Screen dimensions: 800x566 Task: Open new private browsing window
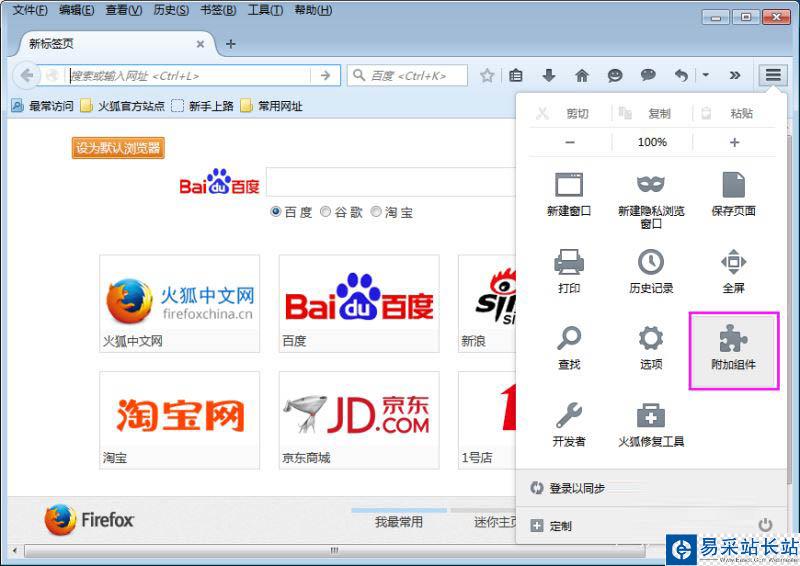[651, 200]
